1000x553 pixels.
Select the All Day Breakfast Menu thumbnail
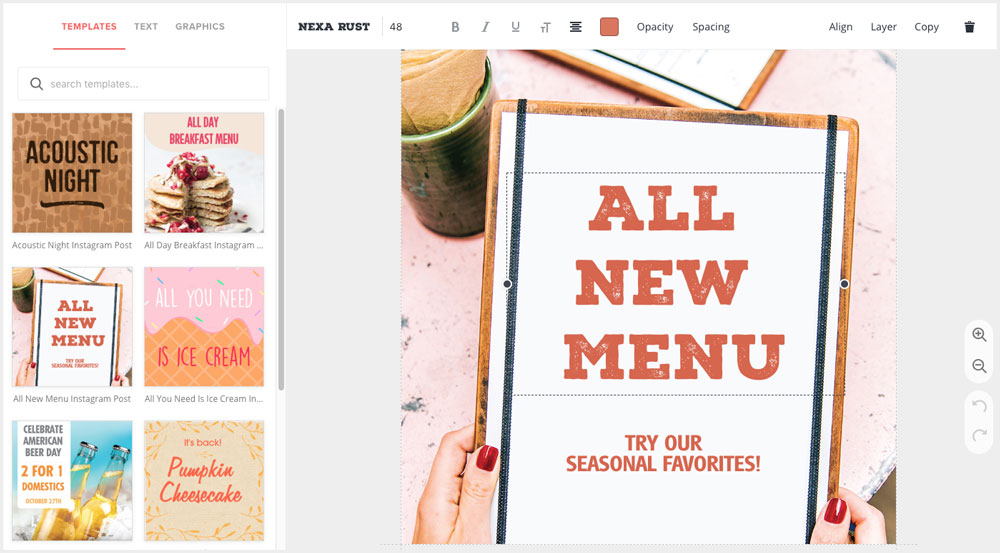tap(204, 173)
